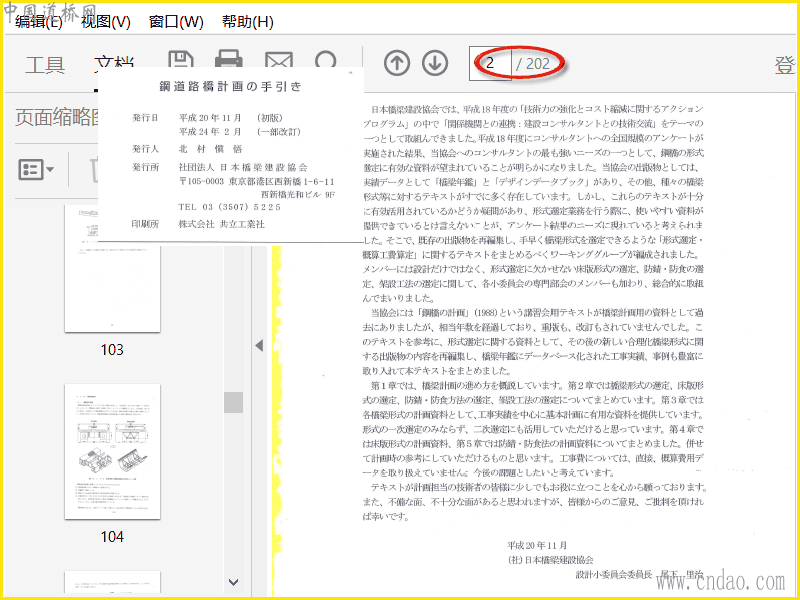Click the scroll down arrow of thumbnail panel
800x600 pixels.
(x=234, y=582)
